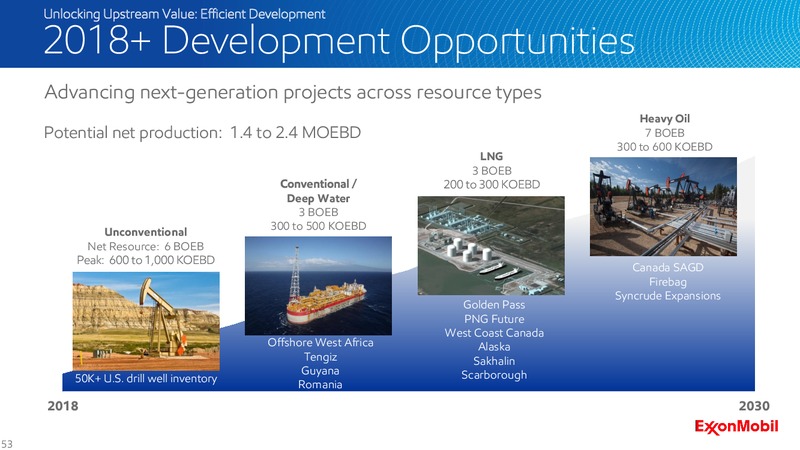
Task: Click '3 BOEB' under the LNG heading
Action: coord(491,170)
